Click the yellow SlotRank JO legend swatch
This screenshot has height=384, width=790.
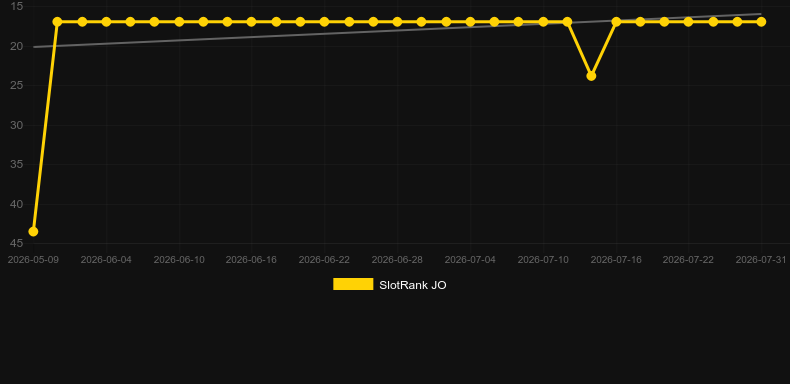pyautogui.click(x=353, y=284)
